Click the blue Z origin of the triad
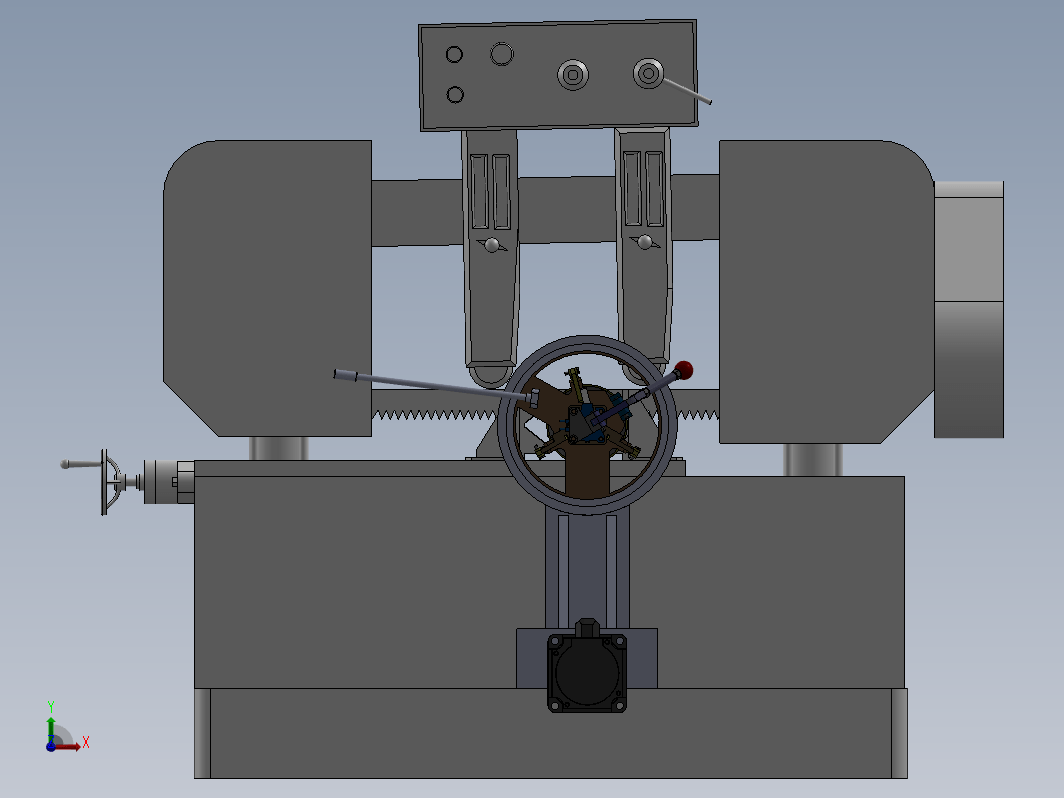Viewport: 1064px width, 798px height. click(51, 746)
